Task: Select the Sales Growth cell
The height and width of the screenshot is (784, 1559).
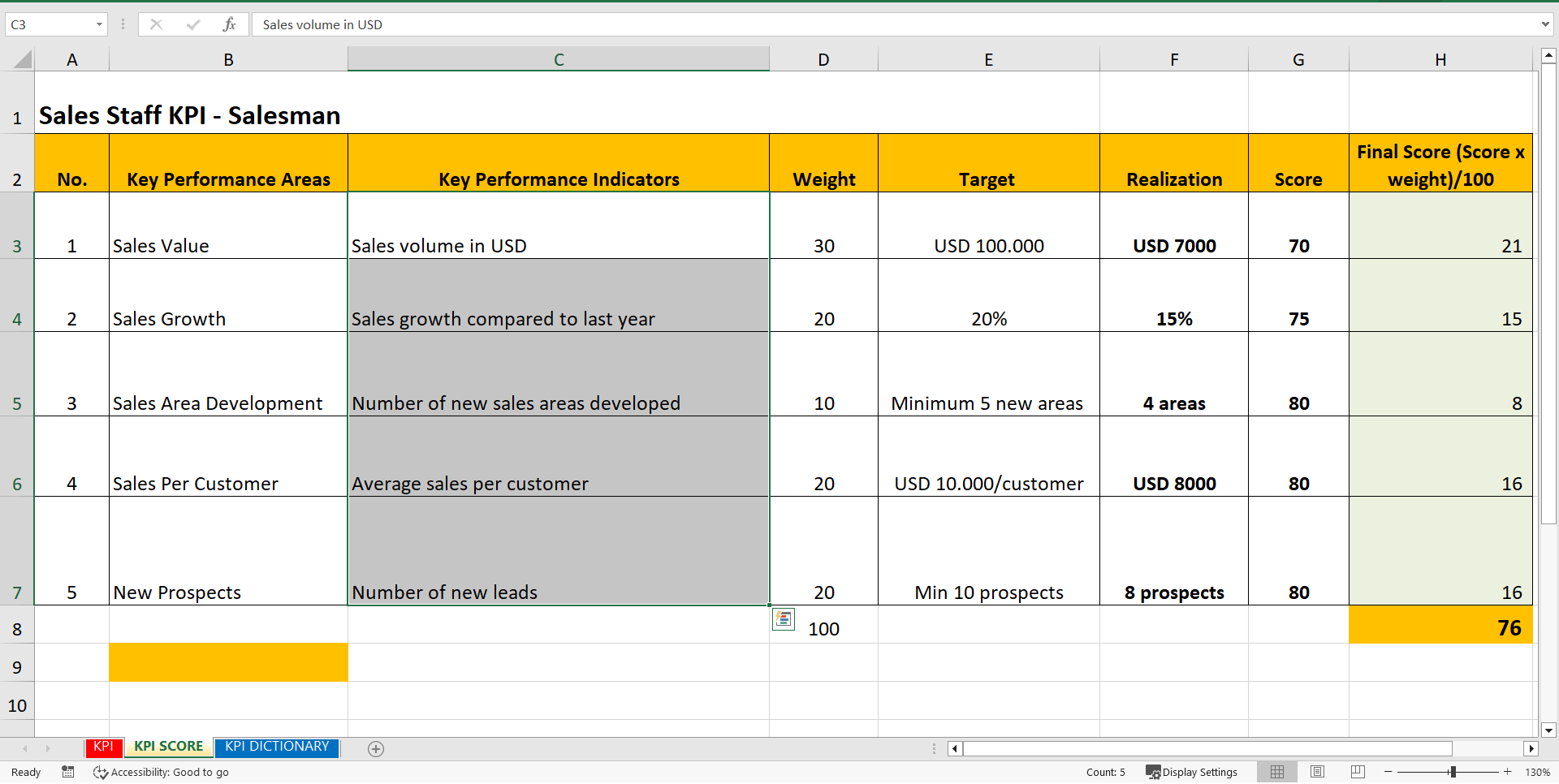Action: point(228,295)
